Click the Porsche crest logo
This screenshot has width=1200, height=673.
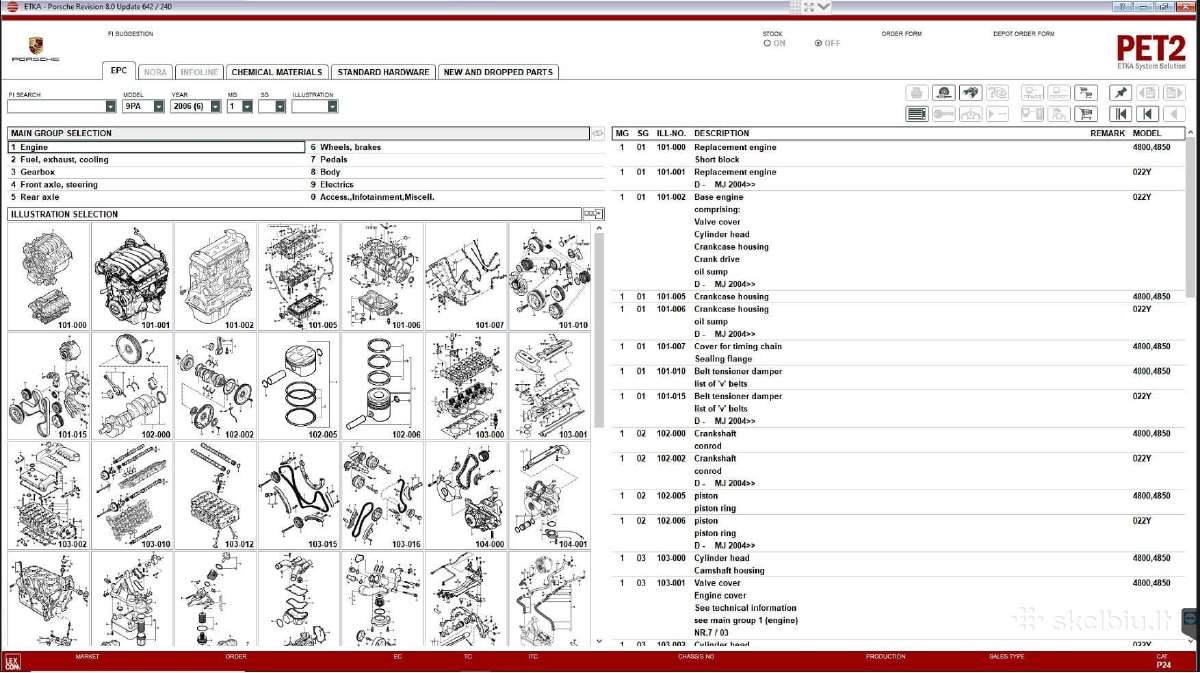point(35,44)
